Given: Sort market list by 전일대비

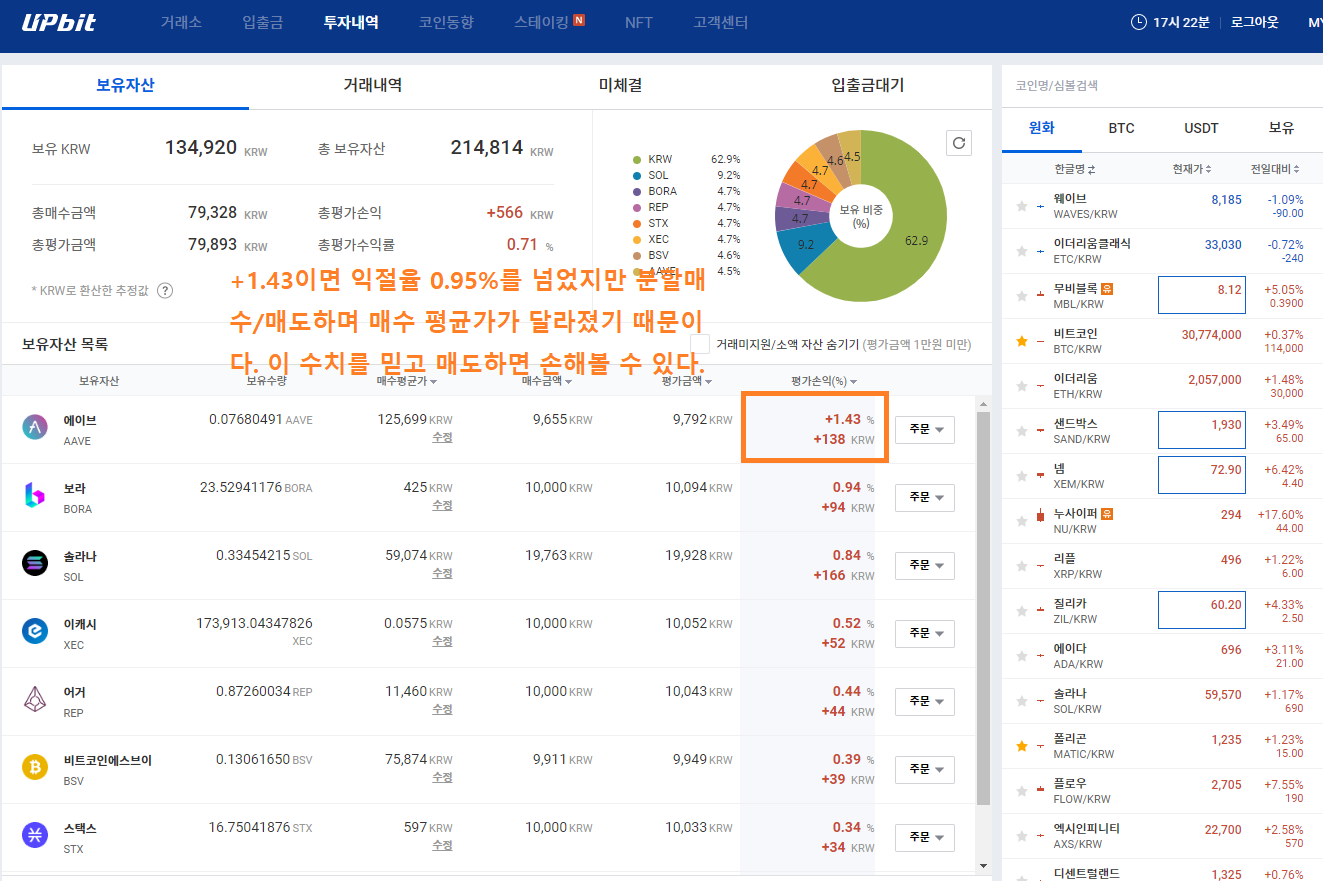Looking at the screenshot, I should click(x=1276, y=169).
